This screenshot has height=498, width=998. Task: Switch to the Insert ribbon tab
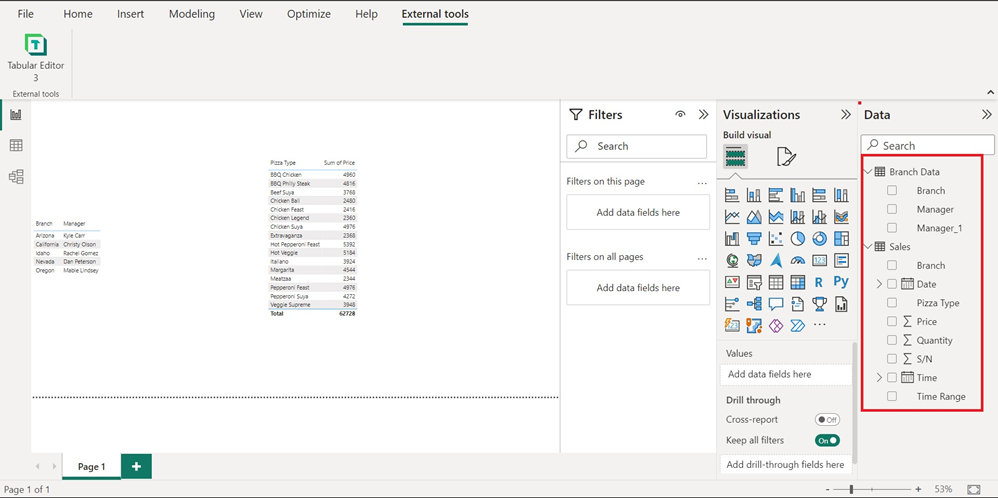[130, 13]
